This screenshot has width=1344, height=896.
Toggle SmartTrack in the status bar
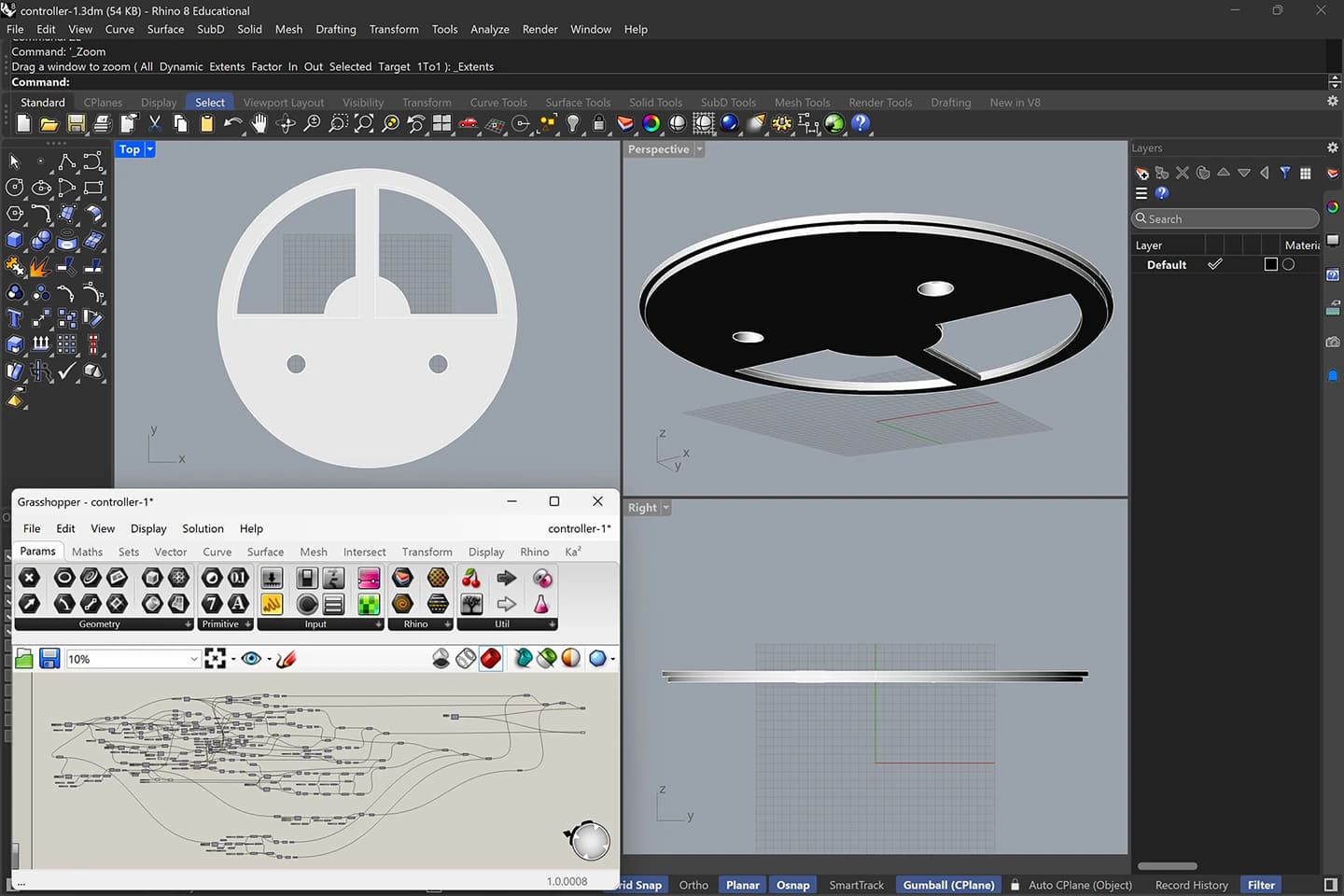point(856,885)
